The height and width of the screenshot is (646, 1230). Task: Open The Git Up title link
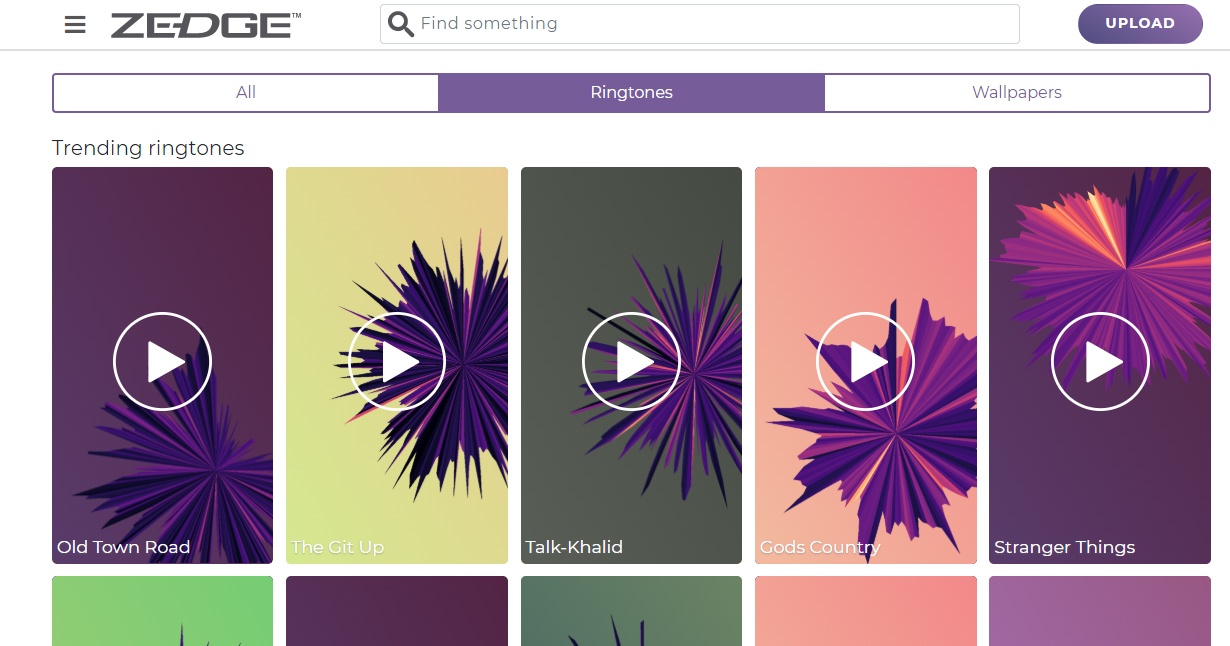coord(338,547)
